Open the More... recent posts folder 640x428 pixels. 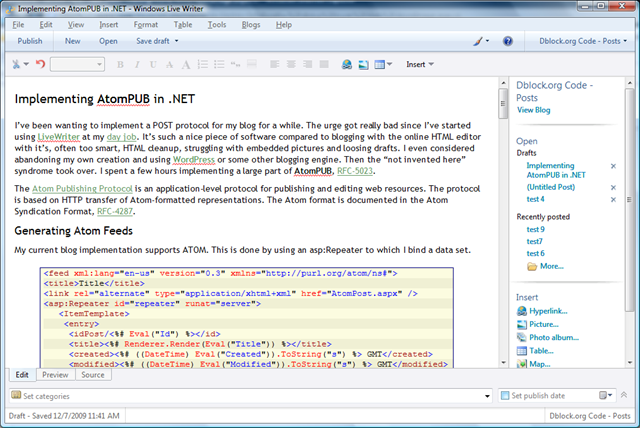(x=545, y=266)
